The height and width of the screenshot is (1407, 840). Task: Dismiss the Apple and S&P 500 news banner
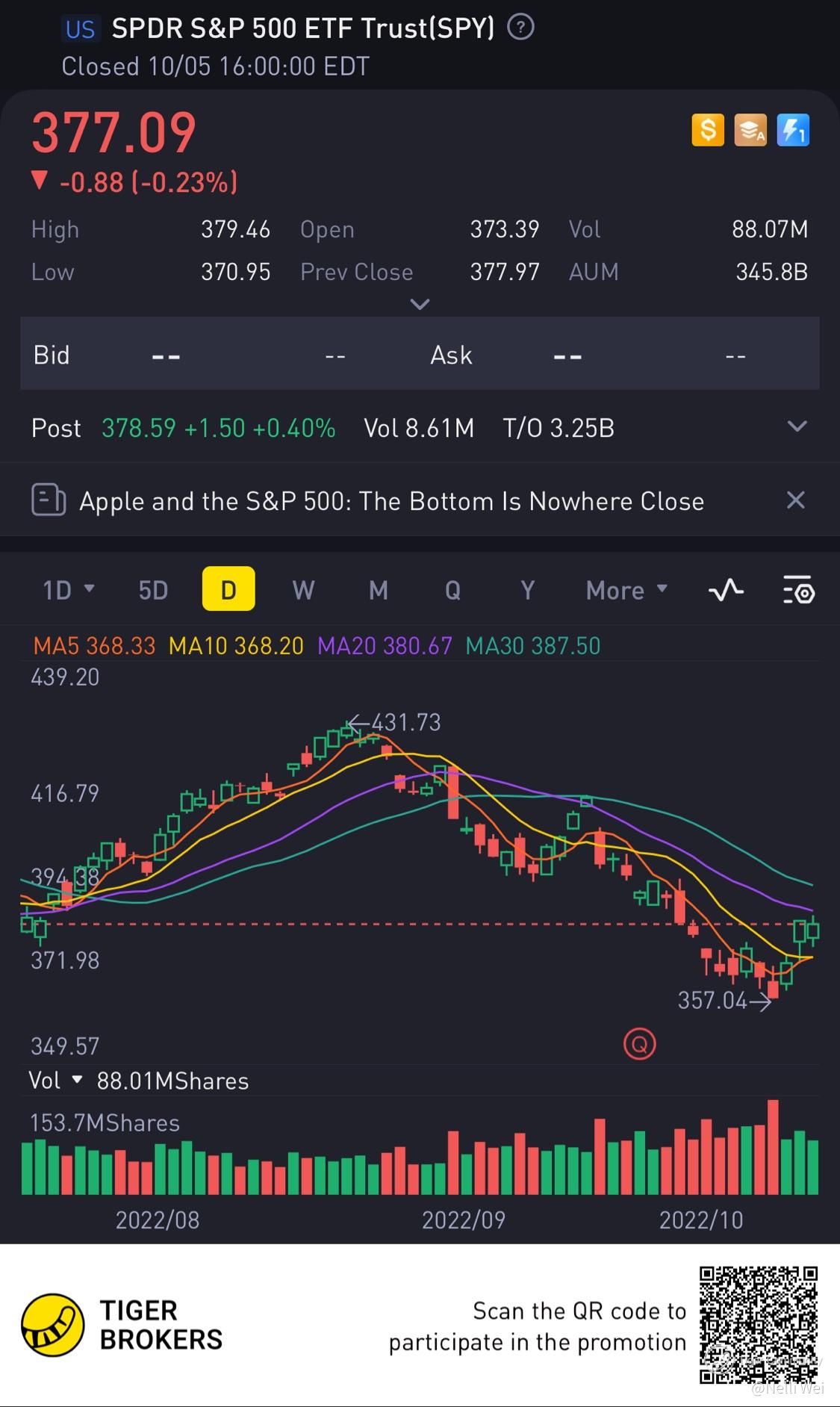[x=796, y=500]
